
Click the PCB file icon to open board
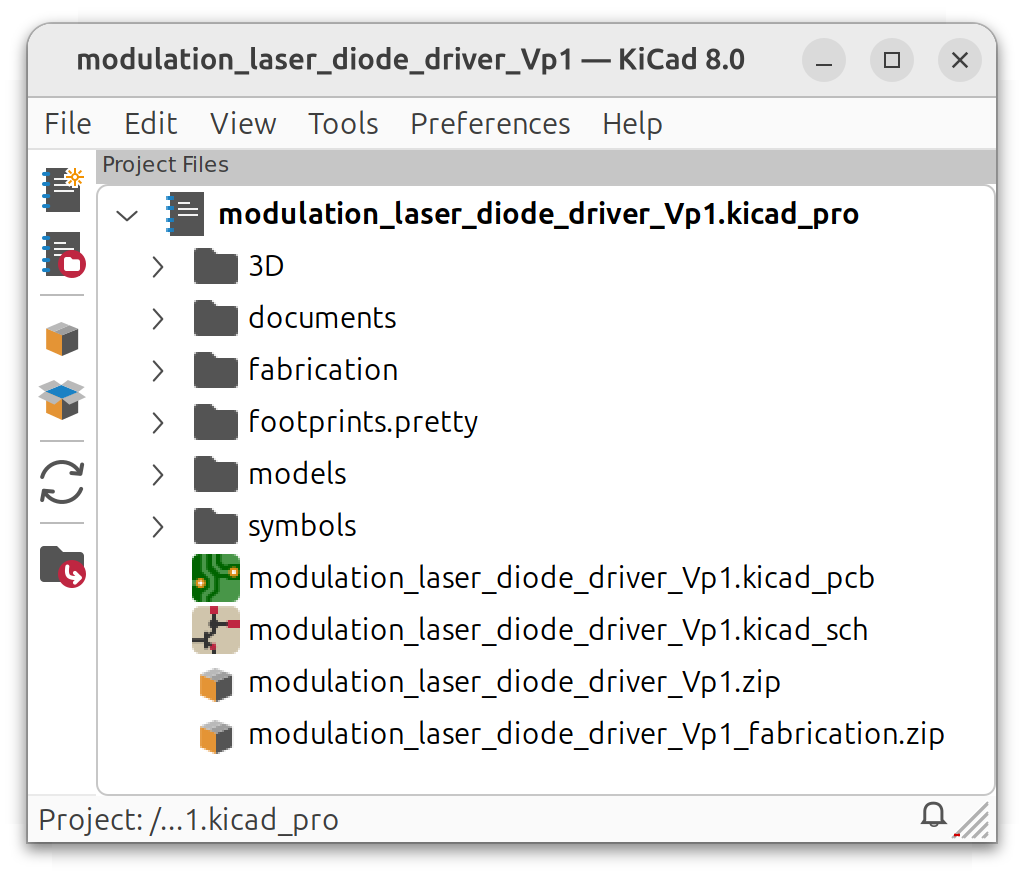(x=215, y=578)
